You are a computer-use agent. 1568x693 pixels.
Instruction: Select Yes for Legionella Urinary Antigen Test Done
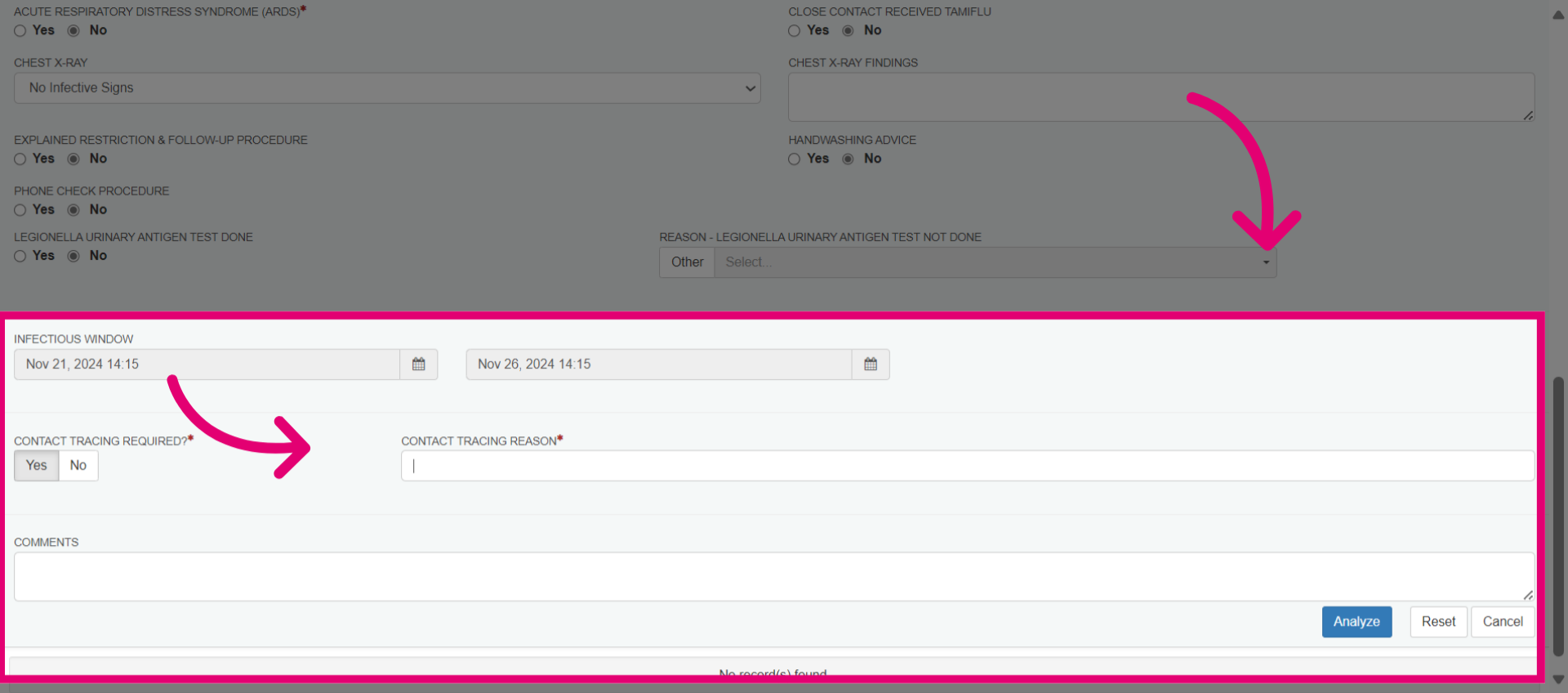20,257
